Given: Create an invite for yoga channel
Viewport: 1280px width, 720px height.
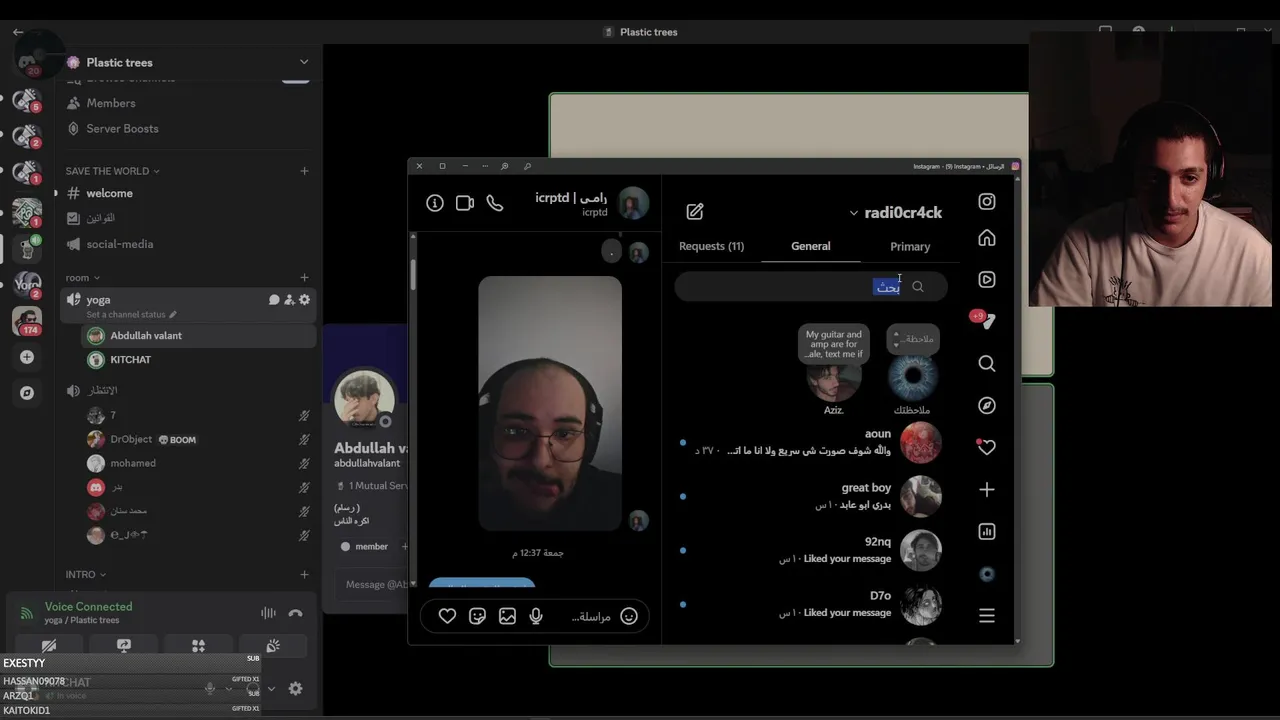Looking at the screenshot, I should (289, 300).
